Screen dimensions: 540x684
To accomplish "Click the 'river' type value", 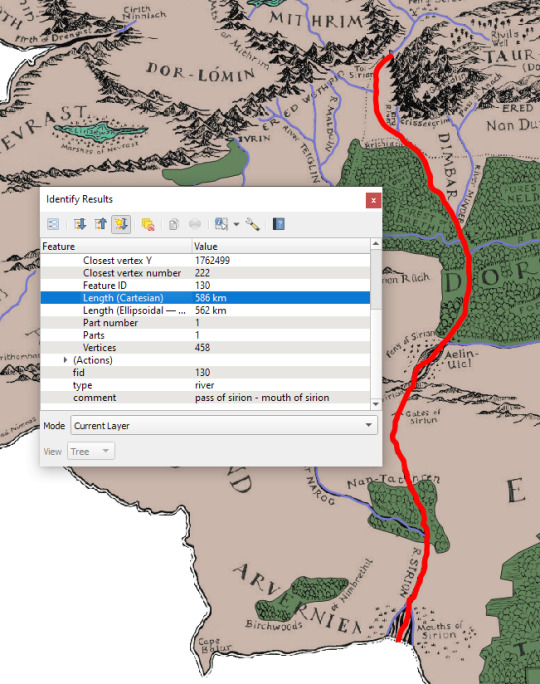I will (x=205, y=385).
